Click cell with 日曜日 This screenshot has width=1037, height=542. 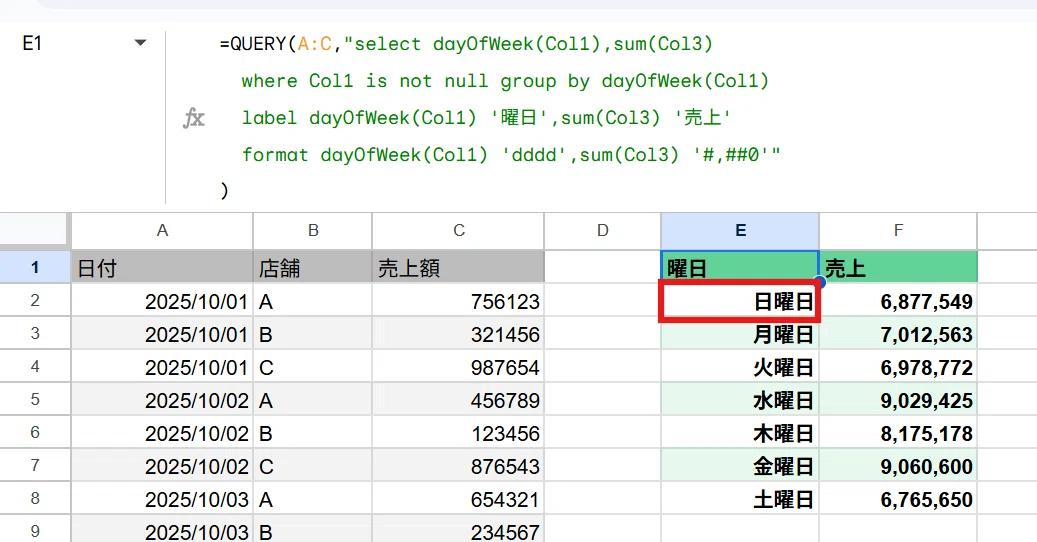click(x=740, y=301)
